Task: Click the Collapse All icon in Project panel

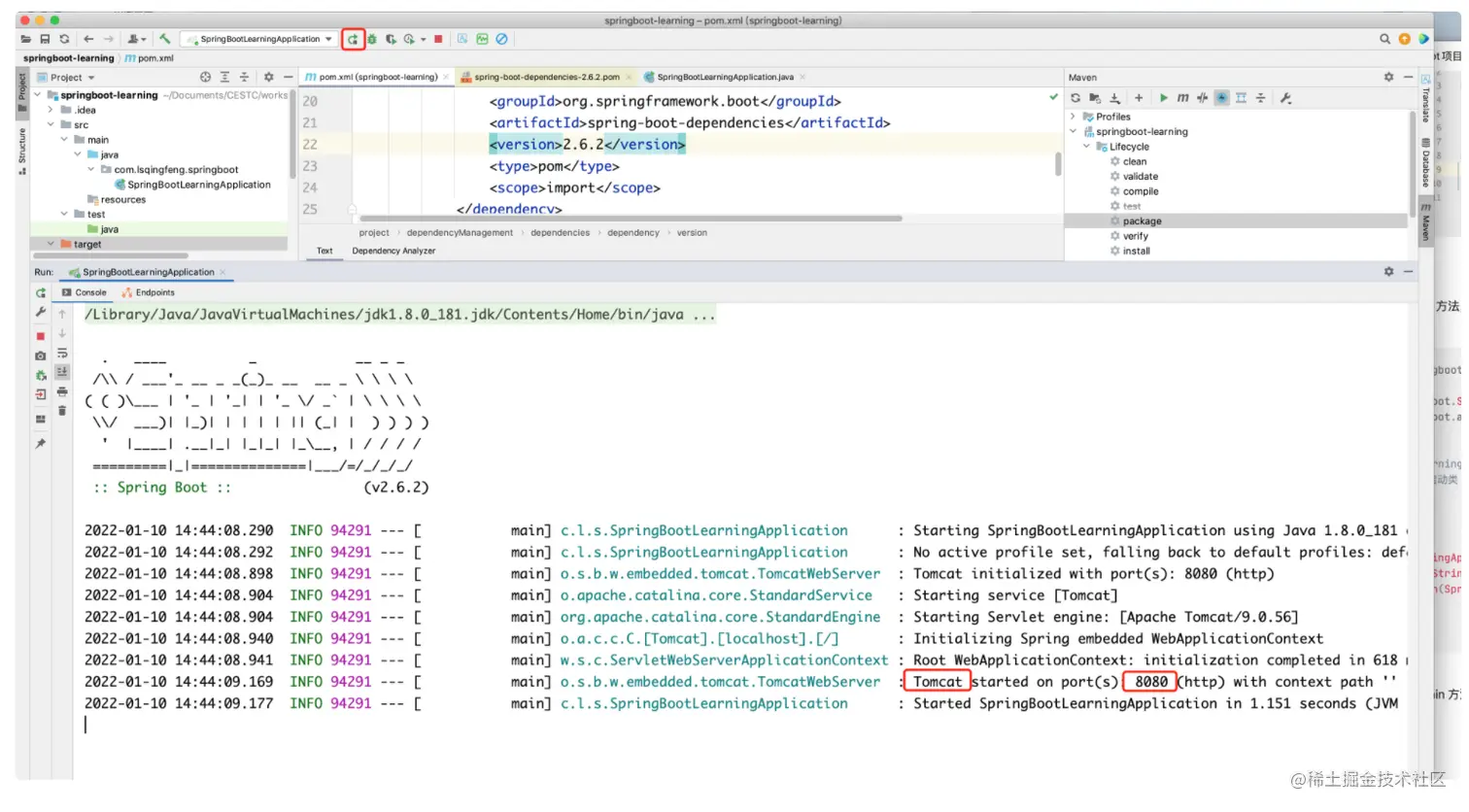Action: click(244, 77)
